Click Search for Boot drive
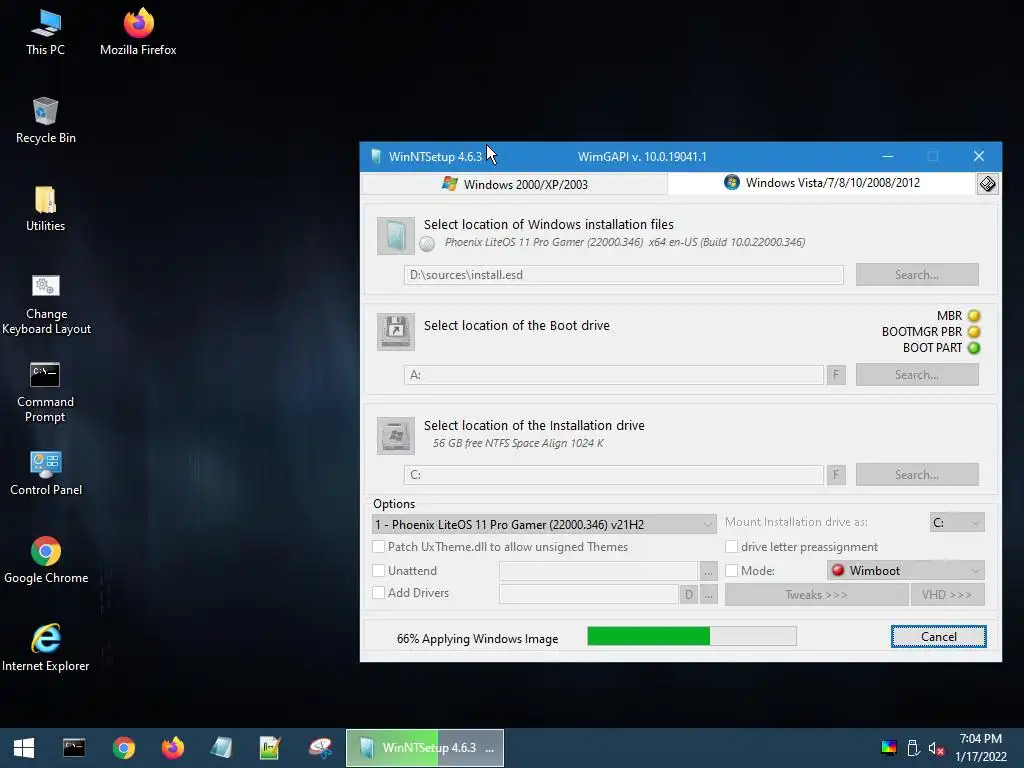This screenshot has width=1024, height=768. [x=917, y=375]
